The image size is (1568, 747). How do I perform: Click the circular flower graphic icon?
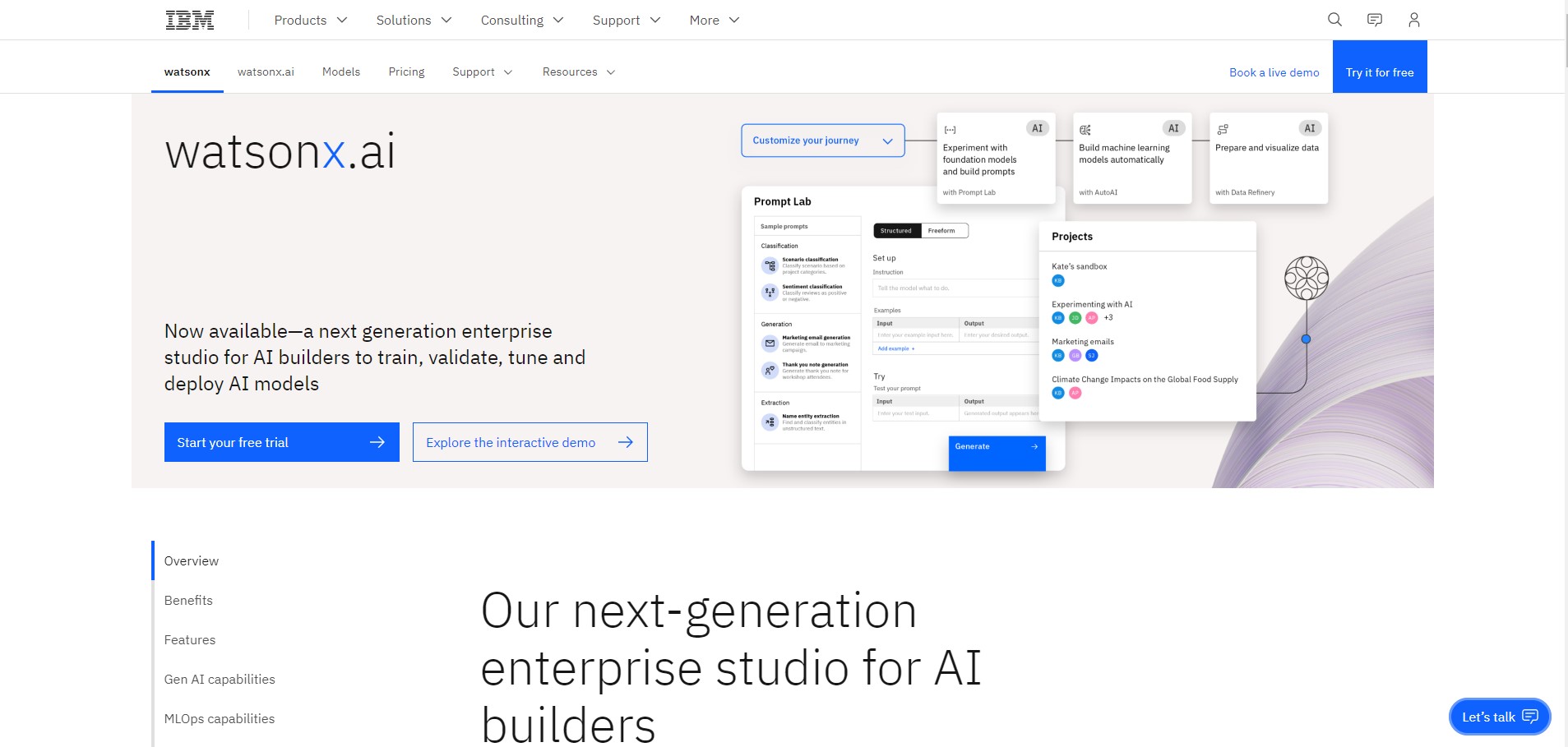(1307, 278)
